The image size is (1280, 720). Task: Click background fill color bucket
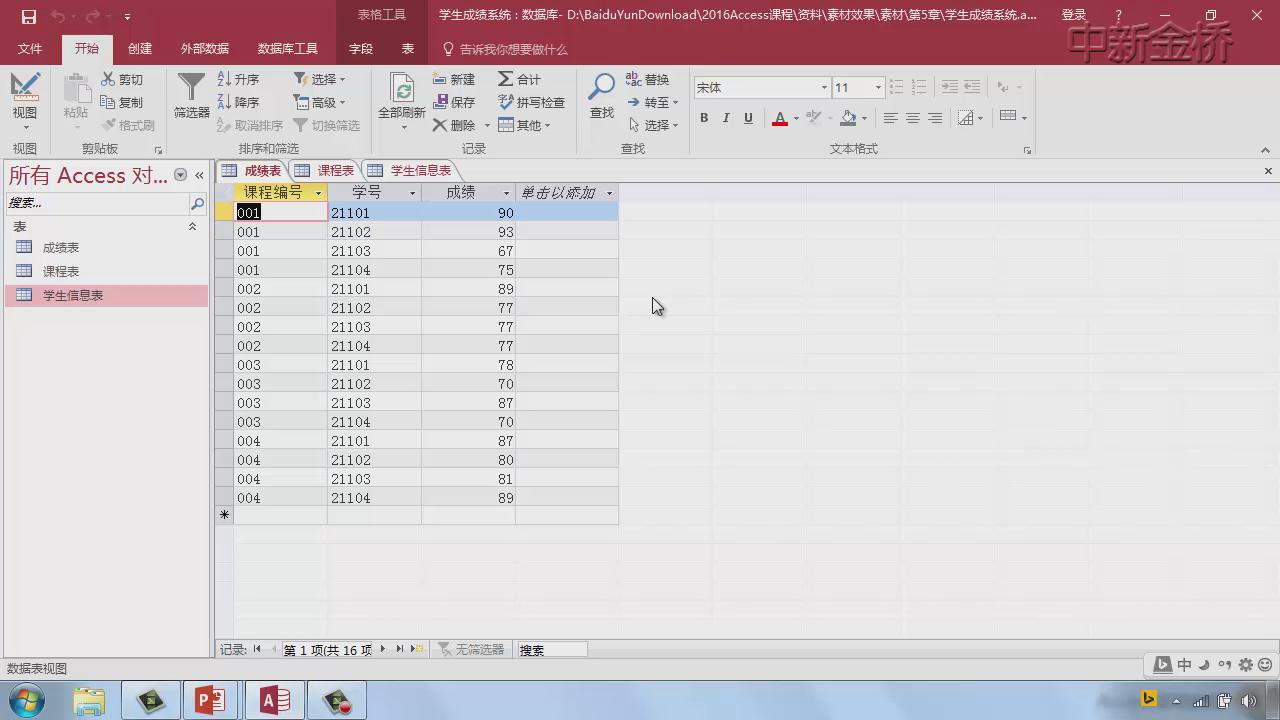848,118
